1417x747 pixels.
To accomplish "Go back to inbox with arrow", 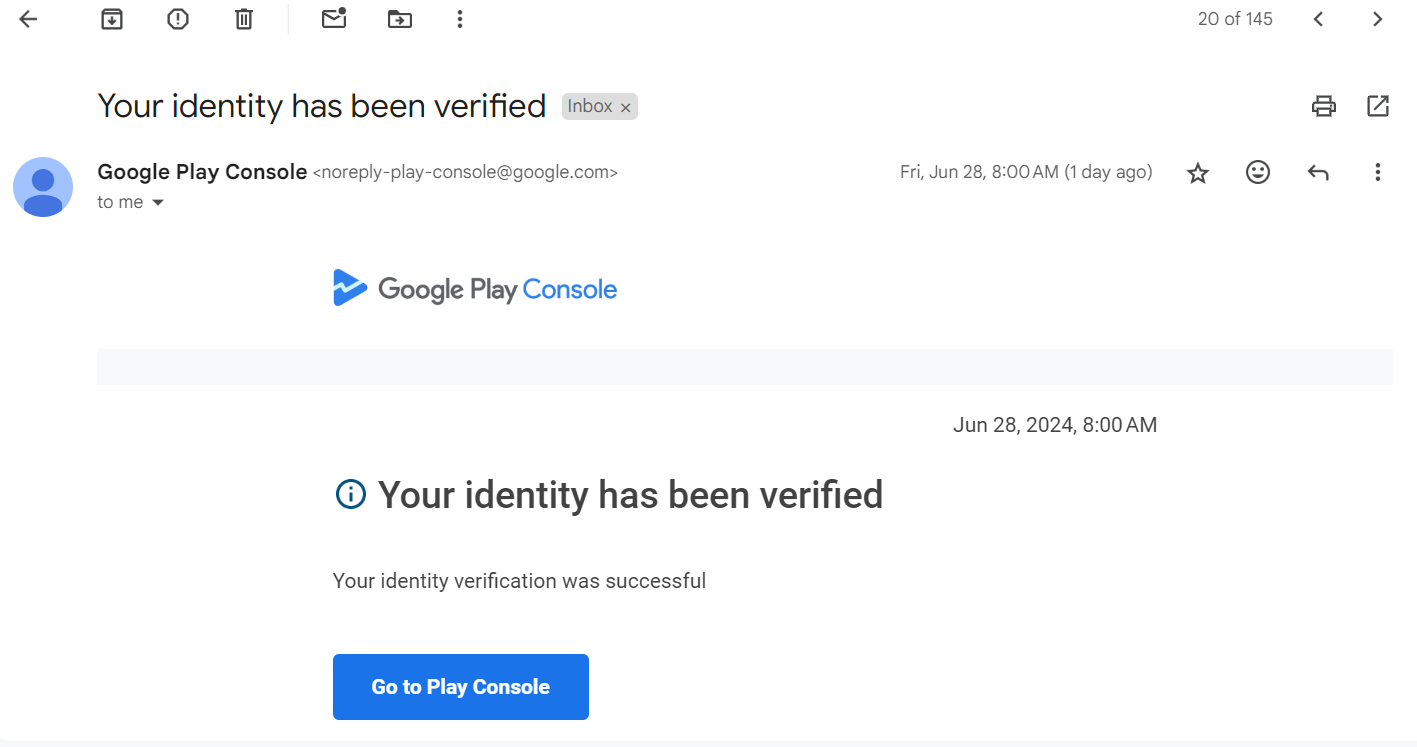I will [x=28, y=19].
